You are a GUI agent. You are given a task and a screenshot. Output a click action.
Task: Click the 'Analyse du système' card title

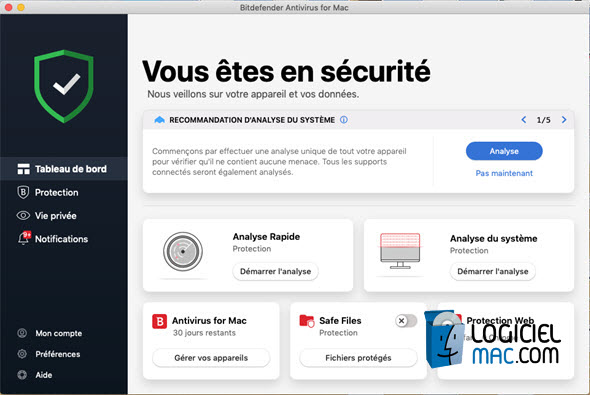pos(493,239)
